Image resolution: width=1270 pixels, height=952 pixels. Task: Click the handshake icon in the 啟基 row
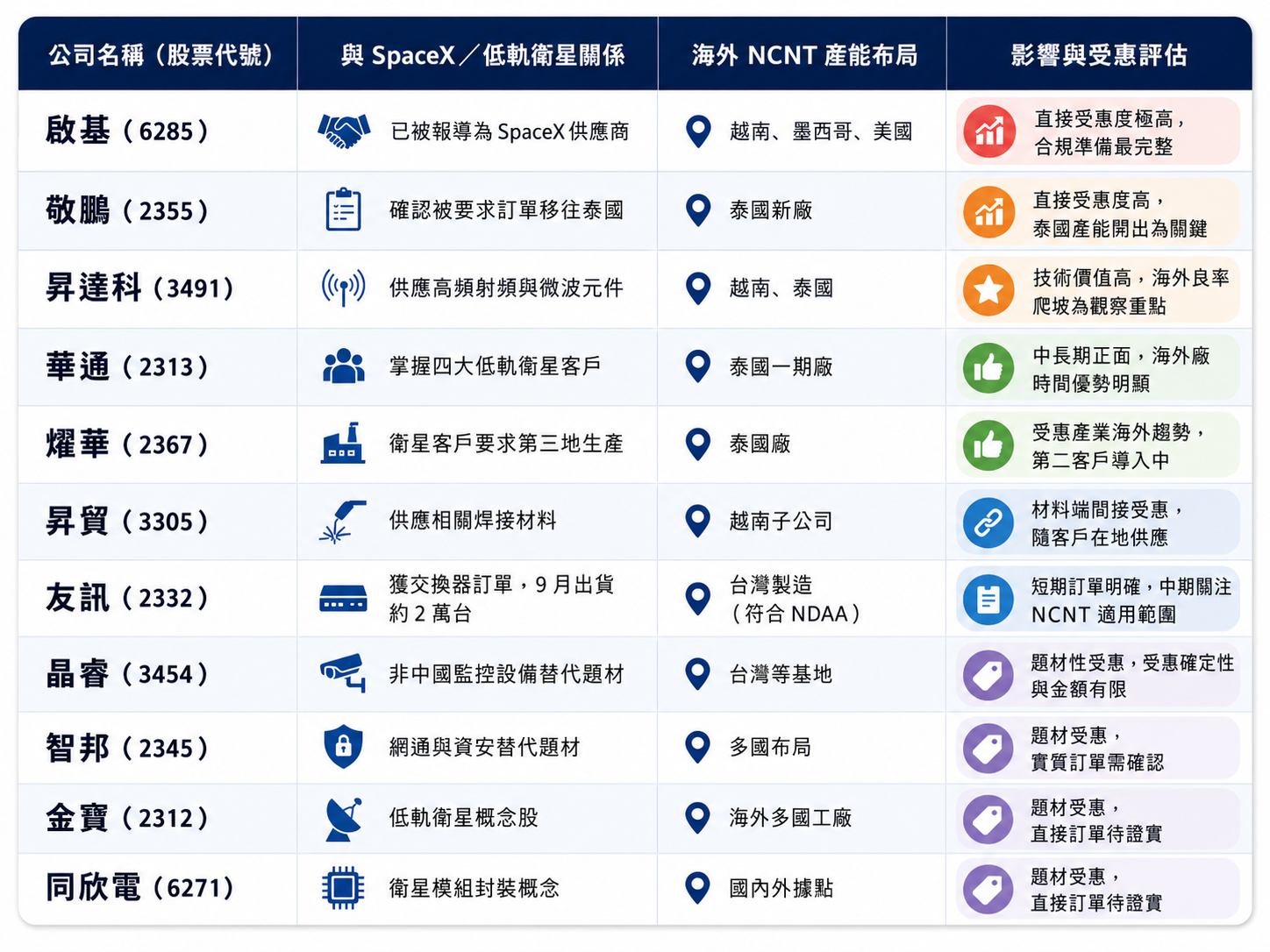[x=344, y=131]
